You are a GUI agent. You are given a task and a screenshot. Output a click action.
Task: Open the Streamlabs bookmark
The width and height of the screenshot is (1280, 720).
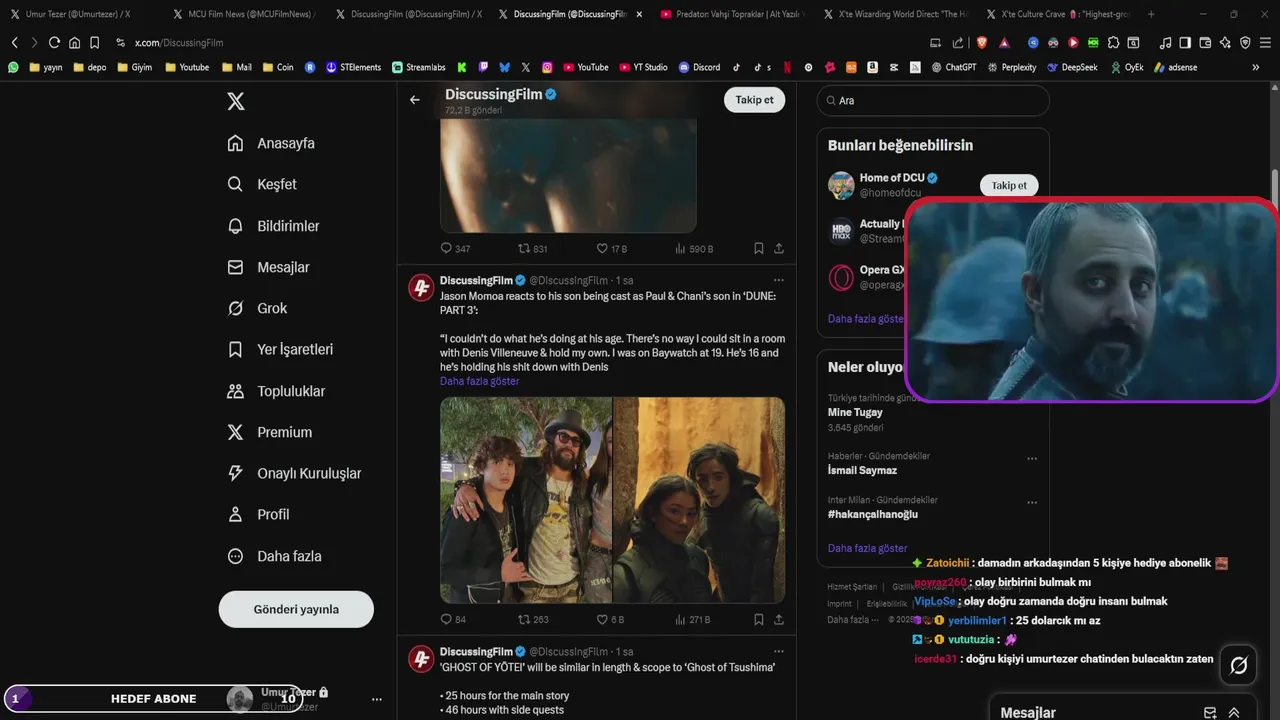418,67
